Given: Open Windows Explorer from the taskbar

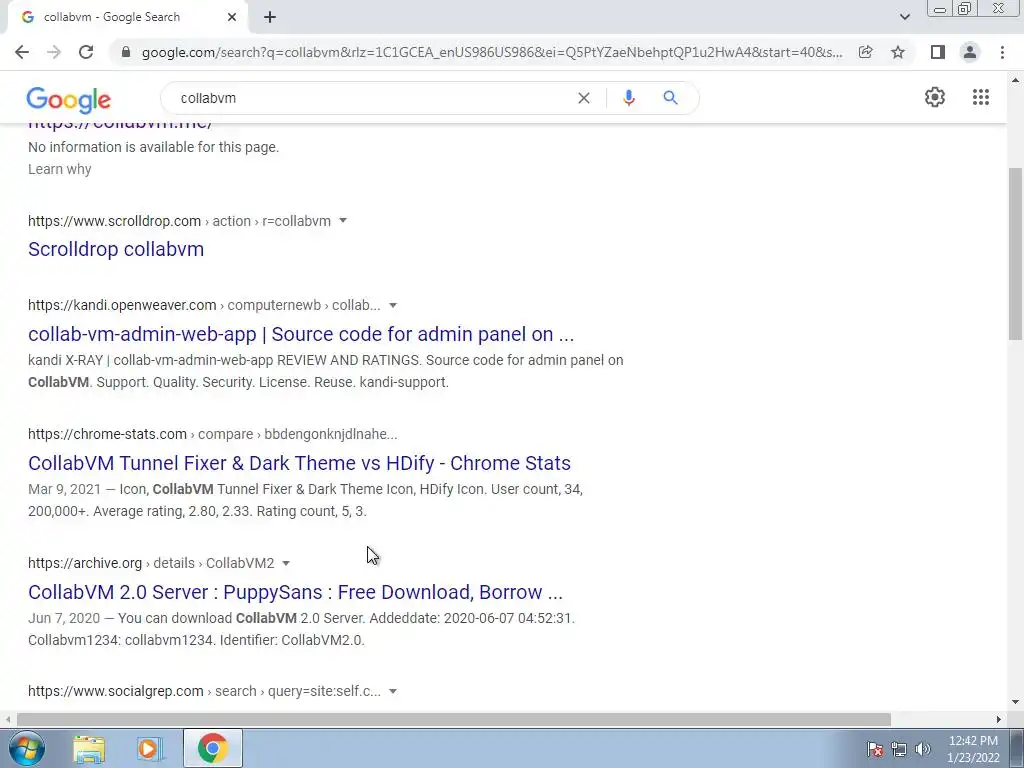Looking at the screenshot, I should [x=89, y=749].
